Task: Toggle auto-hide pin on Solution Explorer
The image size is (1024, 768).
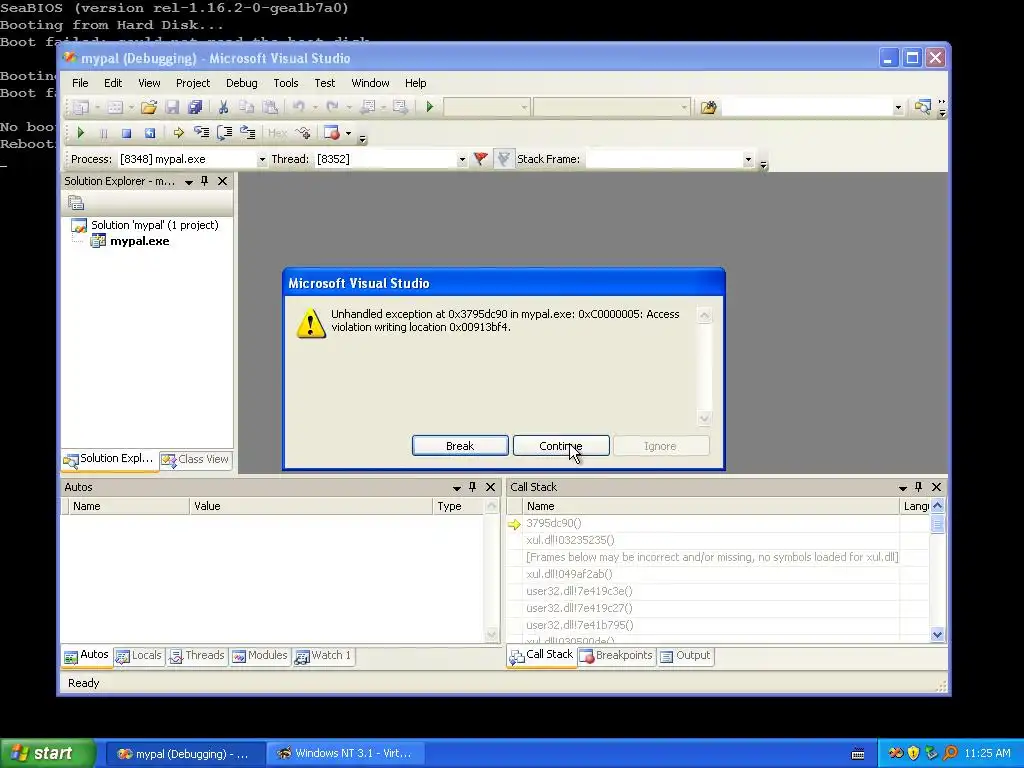Action: (x=204, y=181)
